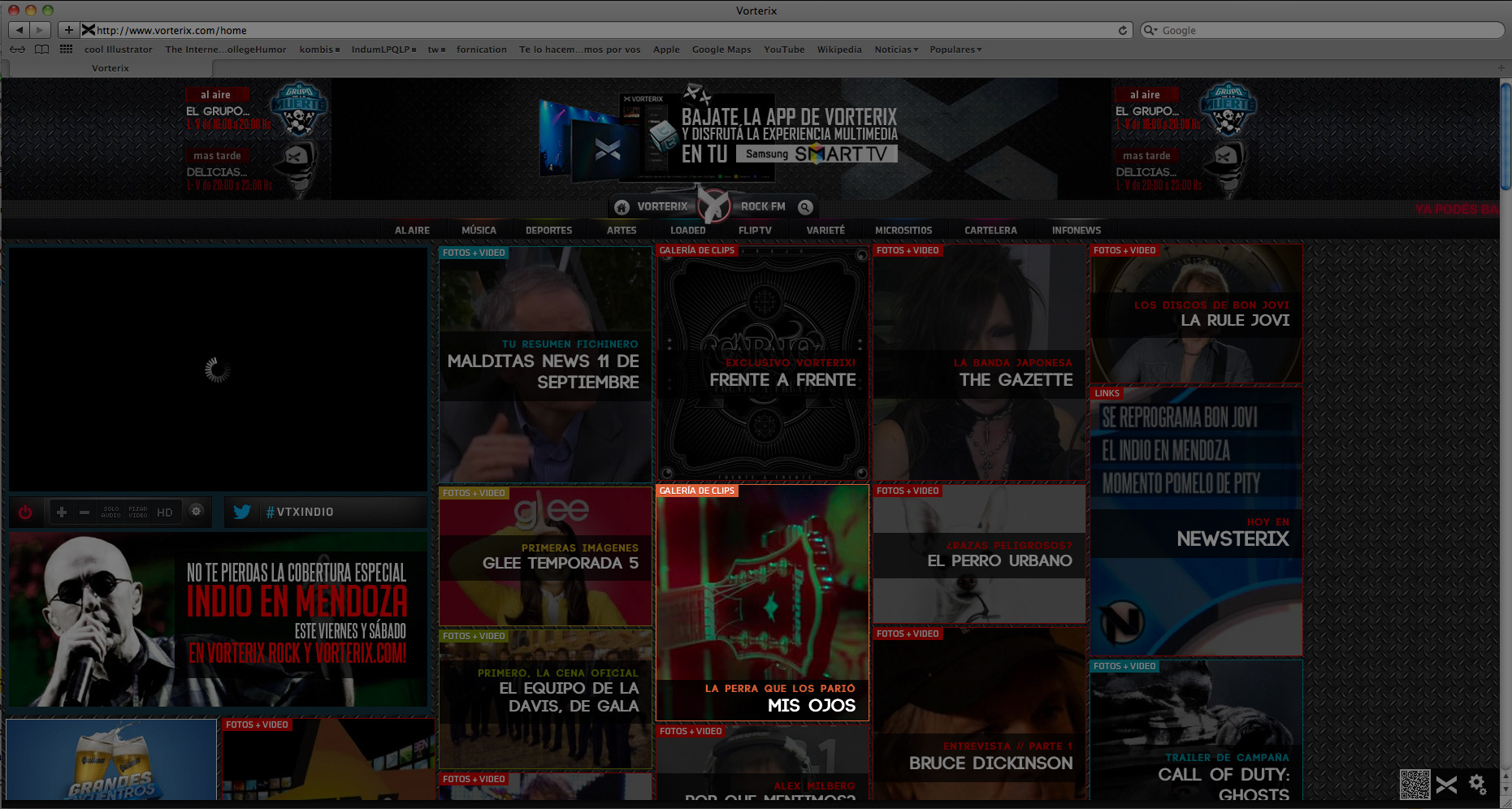
Task: Open the ARTES menu
Action: [622, 231]
